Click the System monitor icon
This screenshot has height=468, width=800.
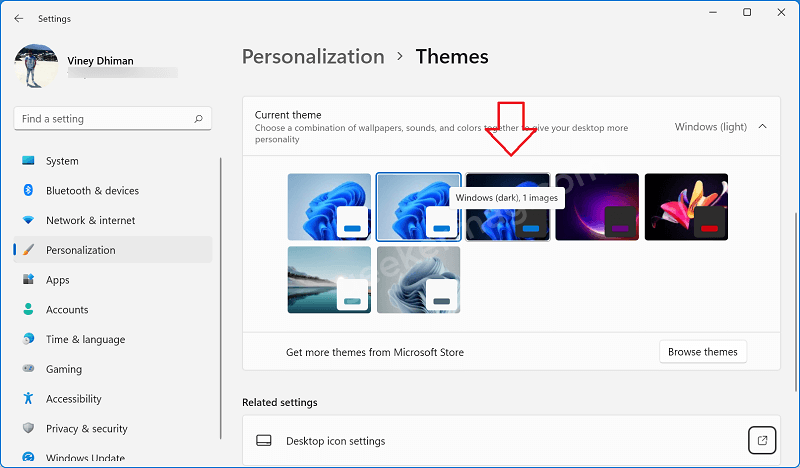pos(28,161)
